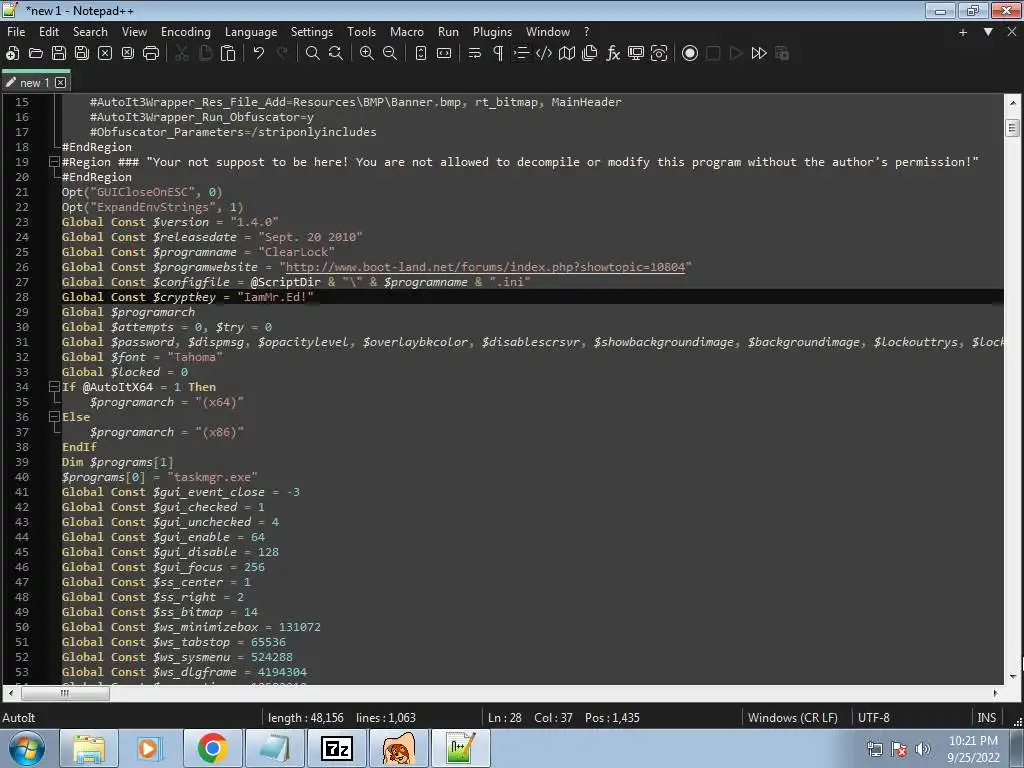This screenshot has width=1024, height=768.
Task: Print the document using the printer icon
Action: tap(151, 54)
